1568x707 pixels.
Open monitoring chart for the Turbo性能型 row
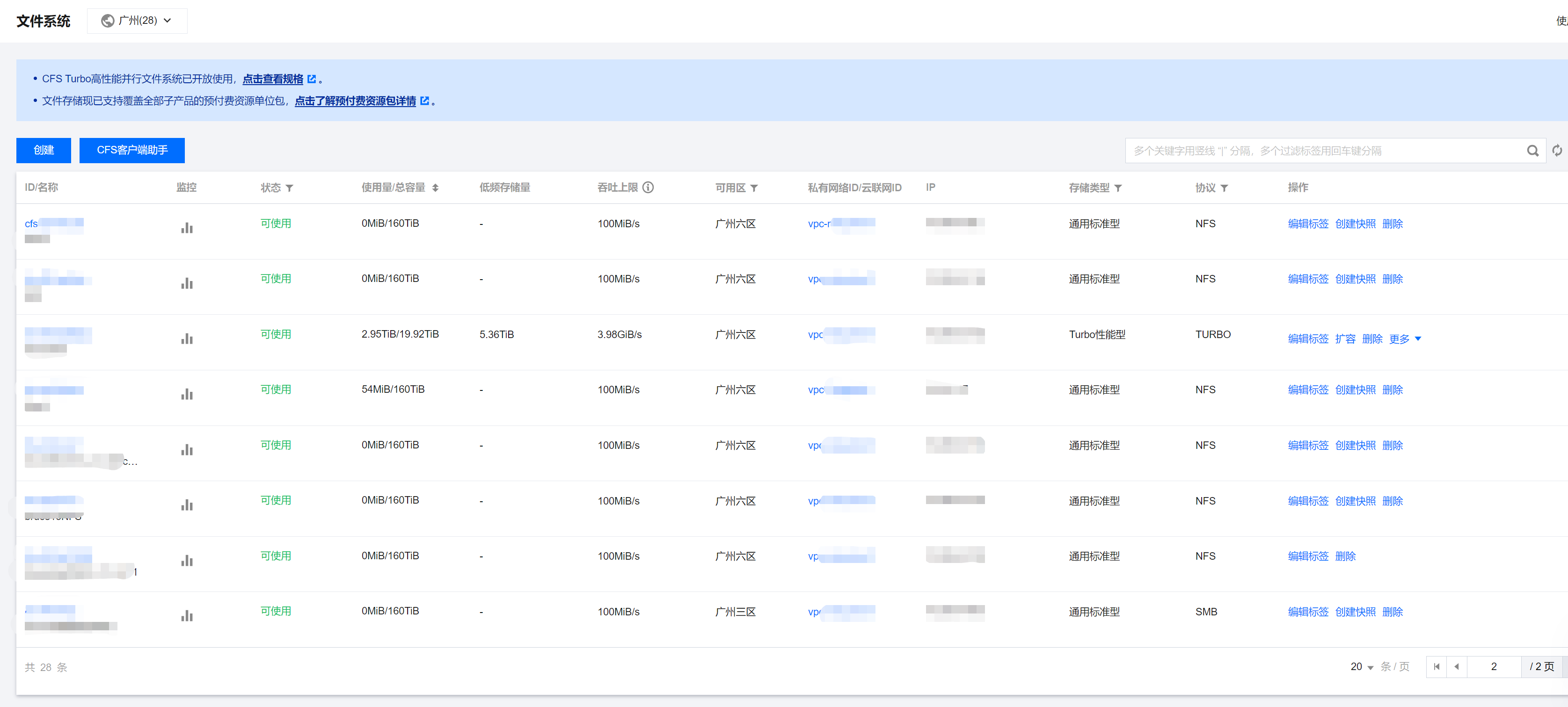pyautogui.click(x=187, y=339)
